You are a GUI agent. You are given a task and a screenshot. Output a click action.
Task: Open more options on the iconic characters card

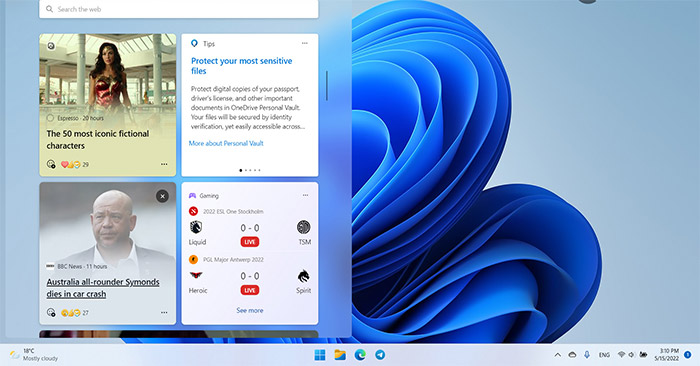pos(164,164)
